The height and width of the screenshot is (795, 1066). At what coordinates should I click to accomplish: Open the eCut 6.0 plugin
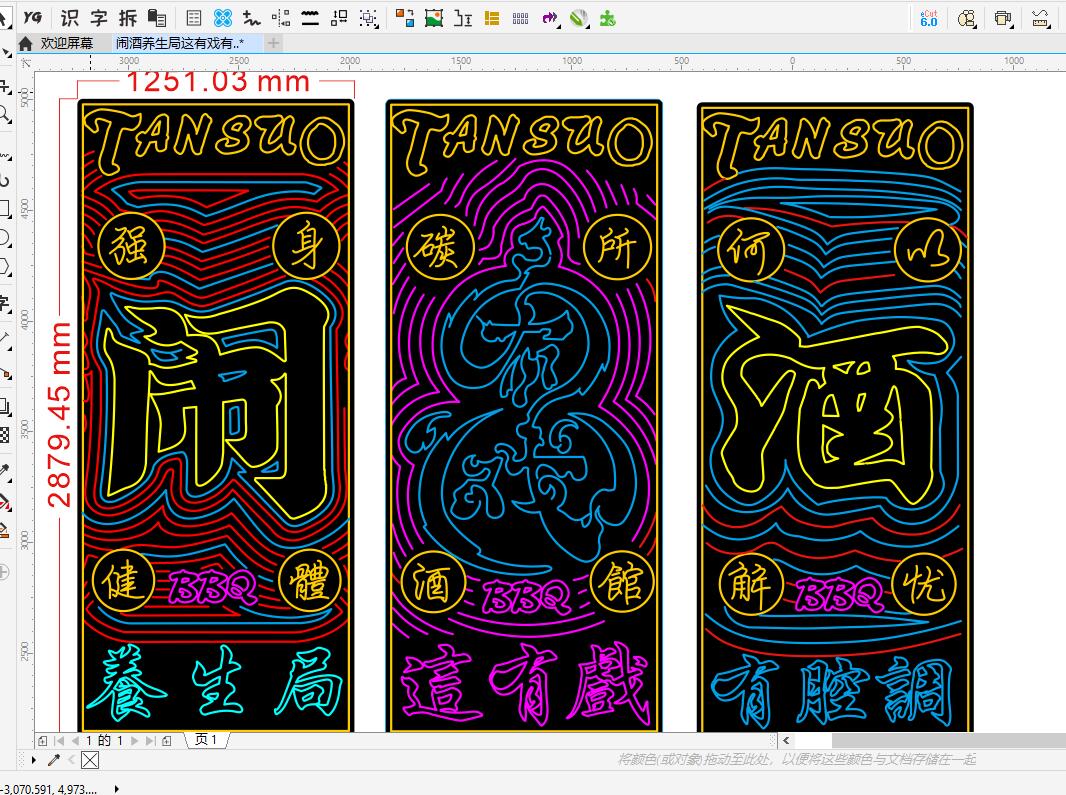click(x=929, y=18)
